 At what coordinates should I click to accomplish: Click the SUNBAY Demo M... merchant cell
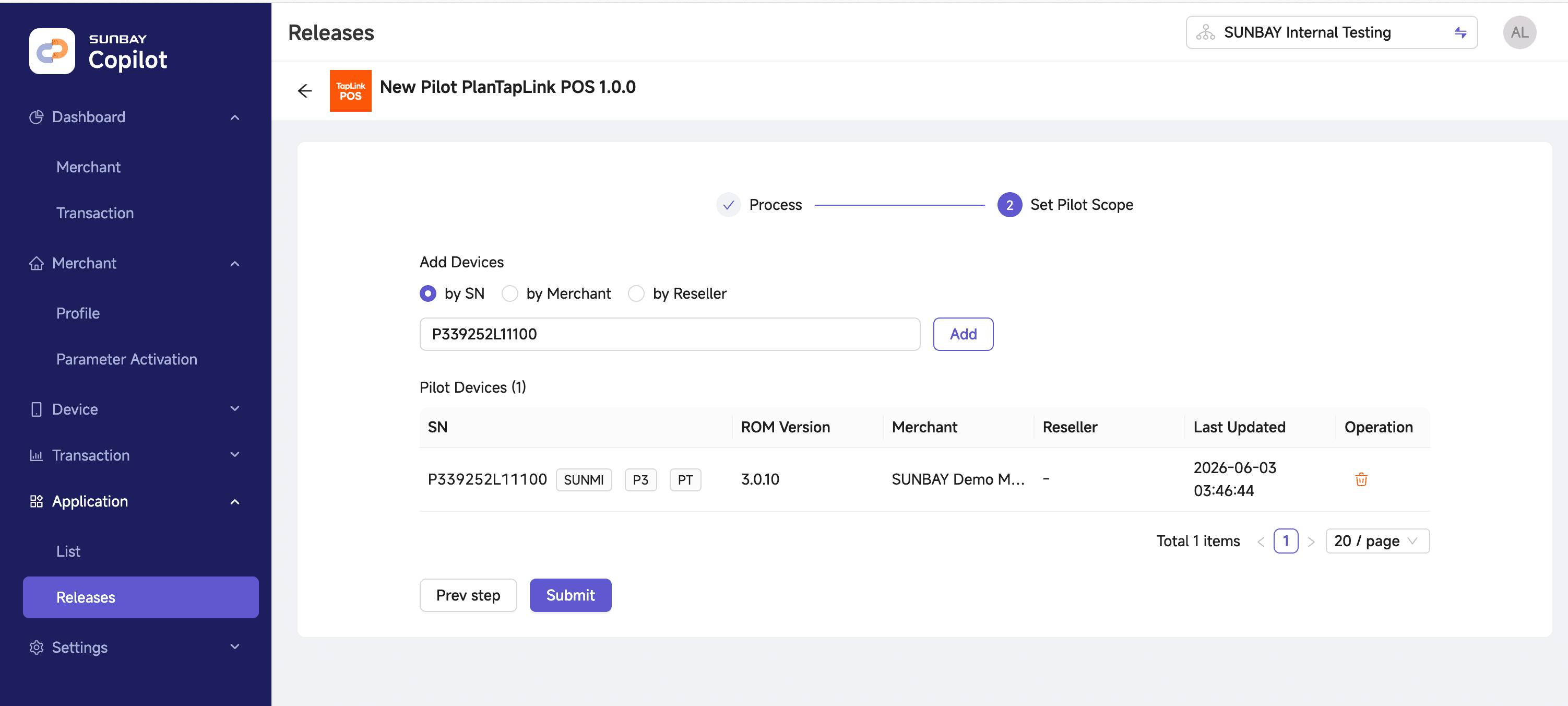958,480
